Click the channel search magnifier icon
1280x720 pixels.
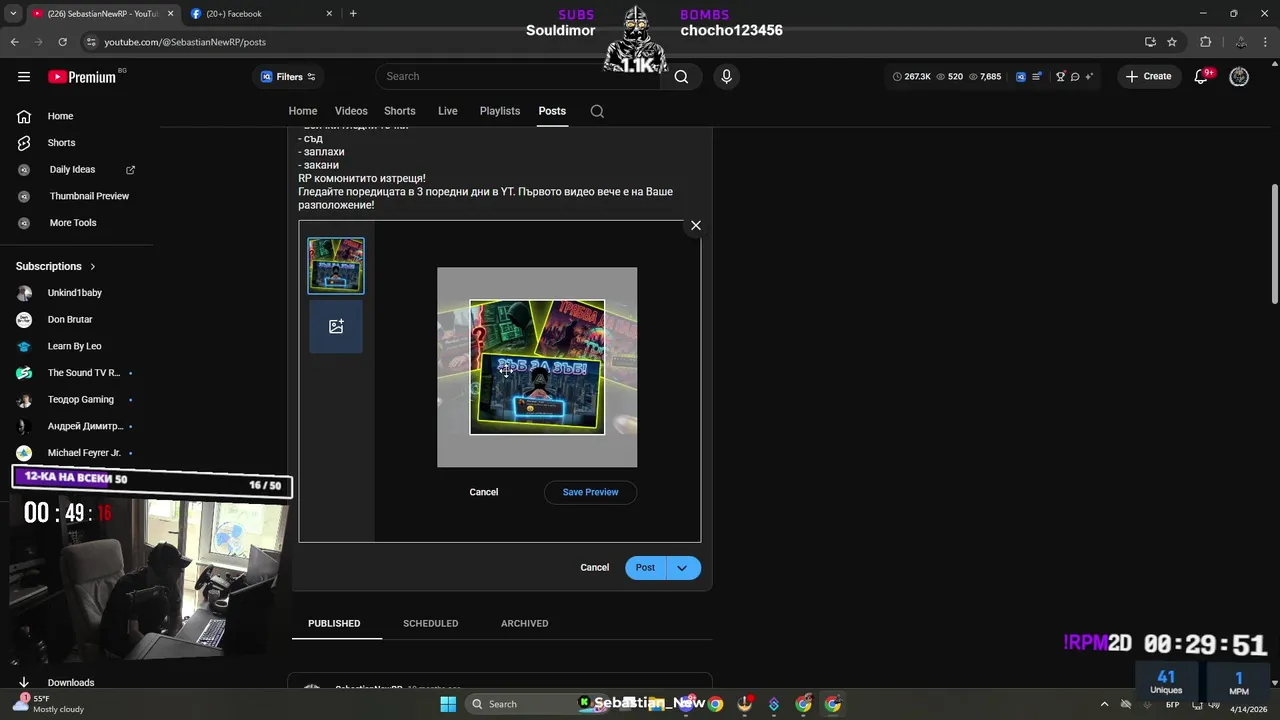pos(597,111)
